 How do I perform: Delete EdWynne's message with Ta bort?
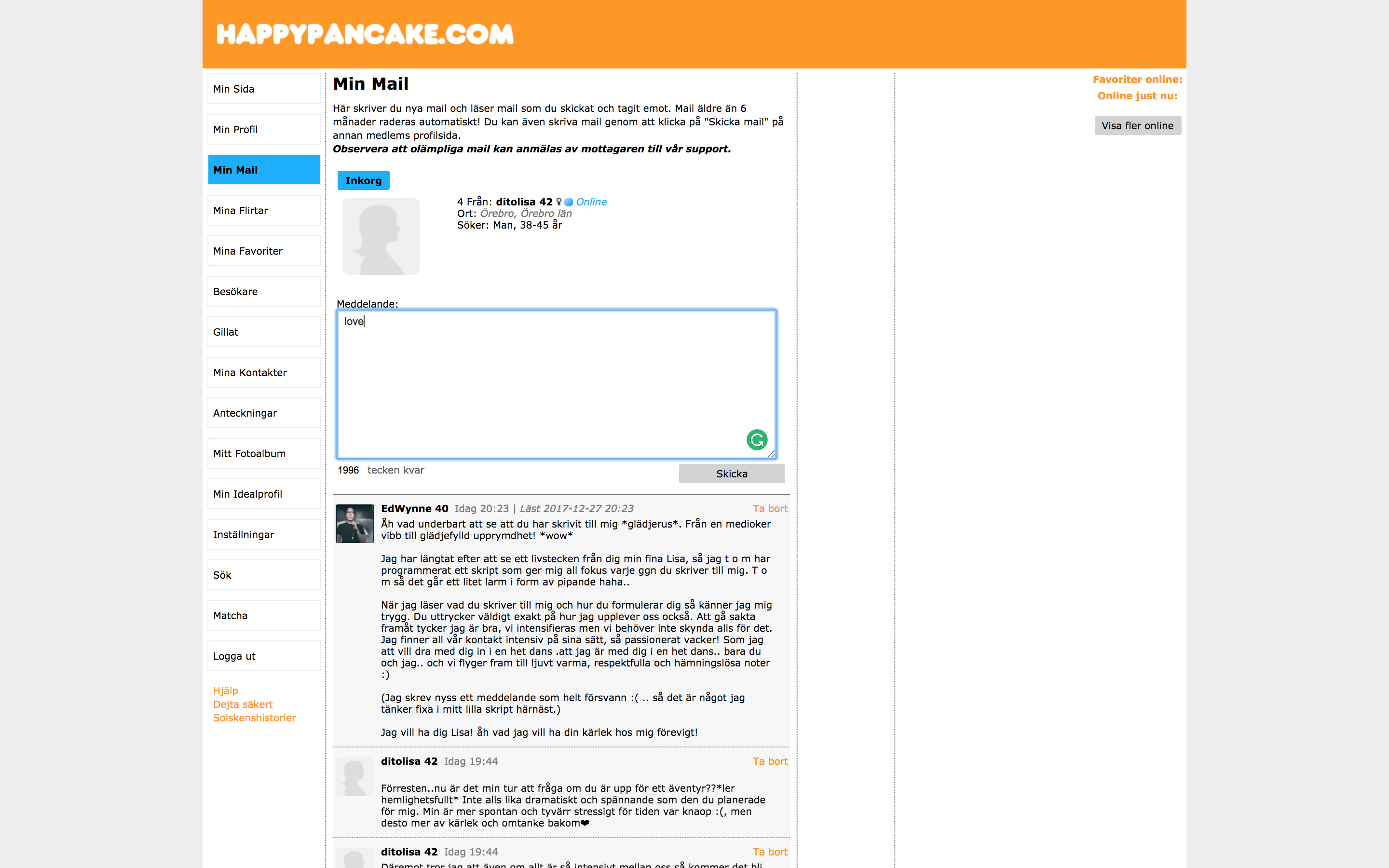coord(770,509)
